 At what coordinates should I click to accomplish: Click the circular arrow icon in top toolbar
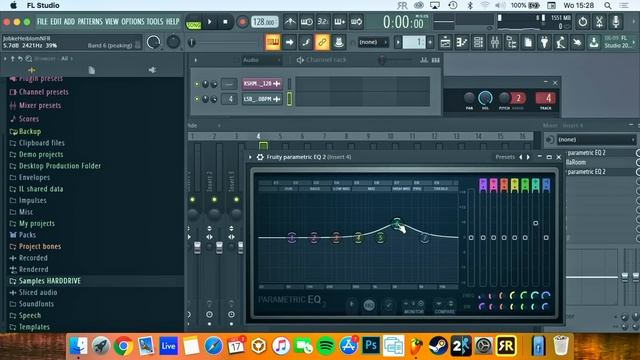(x=582, y=22)
